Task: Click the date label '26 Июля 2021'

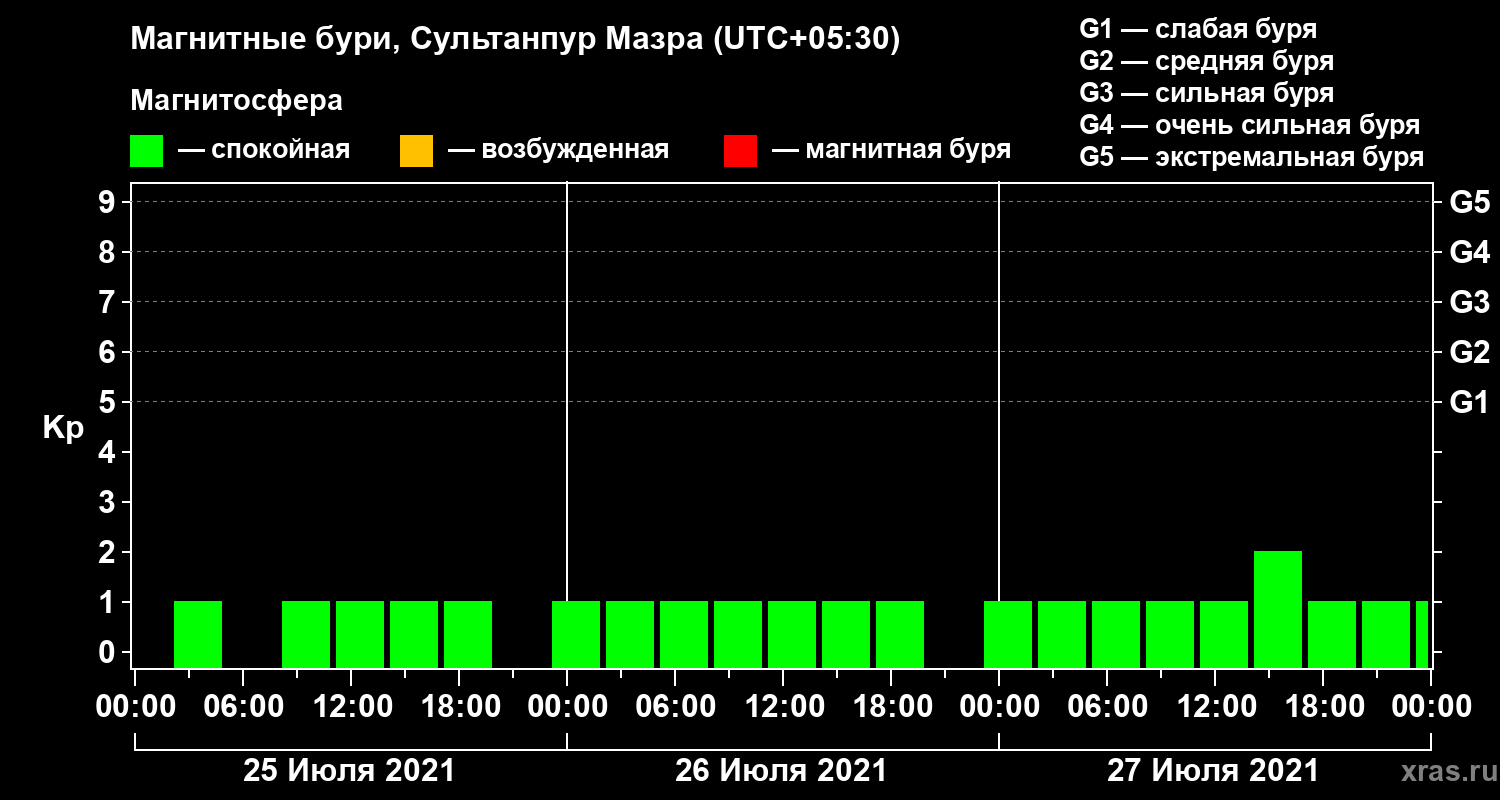Action: tap(781, 771)
